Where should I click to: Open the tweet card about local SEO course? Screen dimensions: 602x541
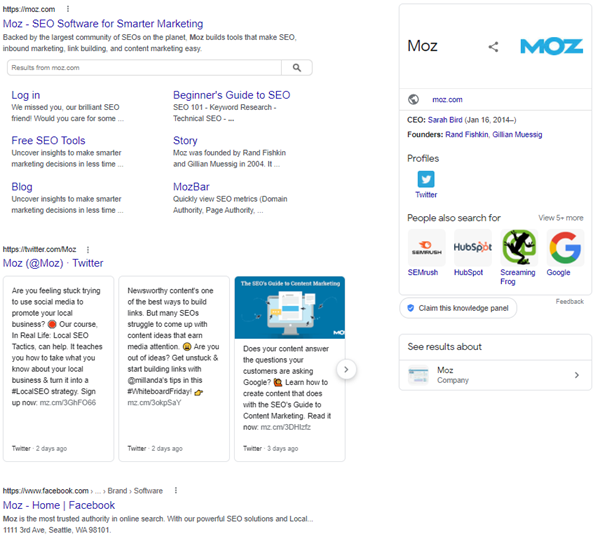pyautogui.click(x=58, y=369)
